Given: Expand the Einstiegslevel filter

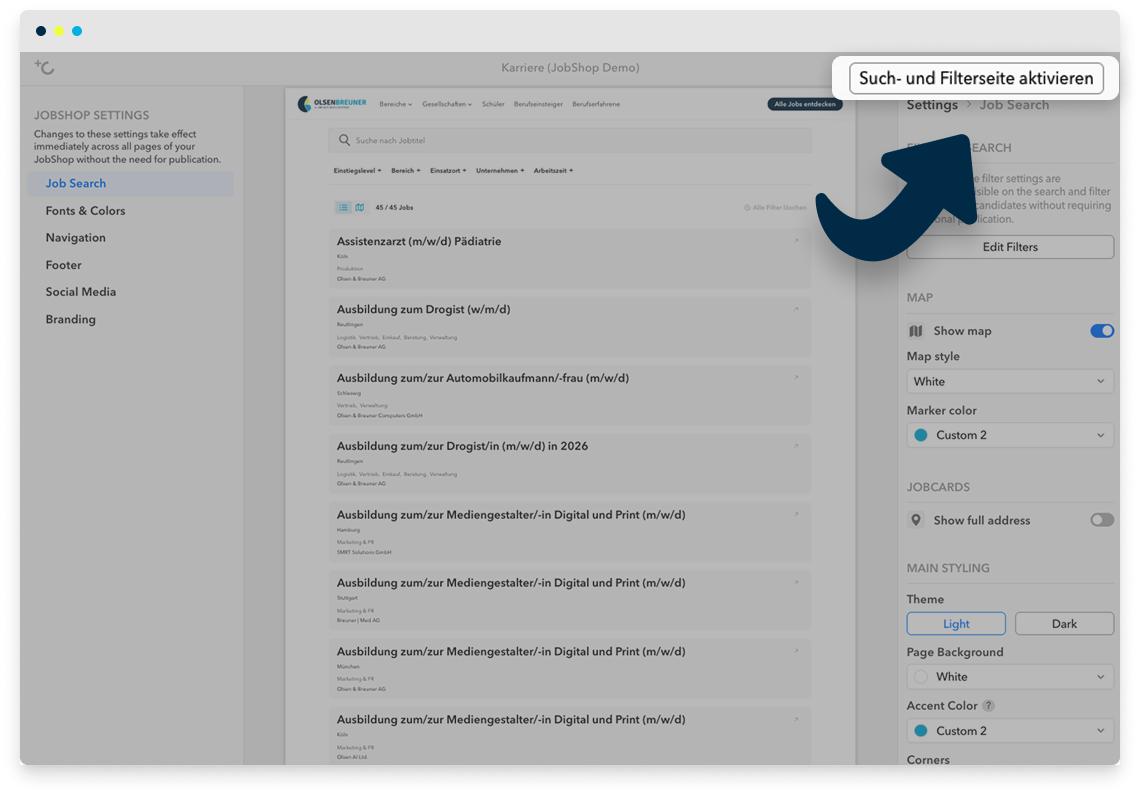Looking at the screenshot, I should coord(357,171).
